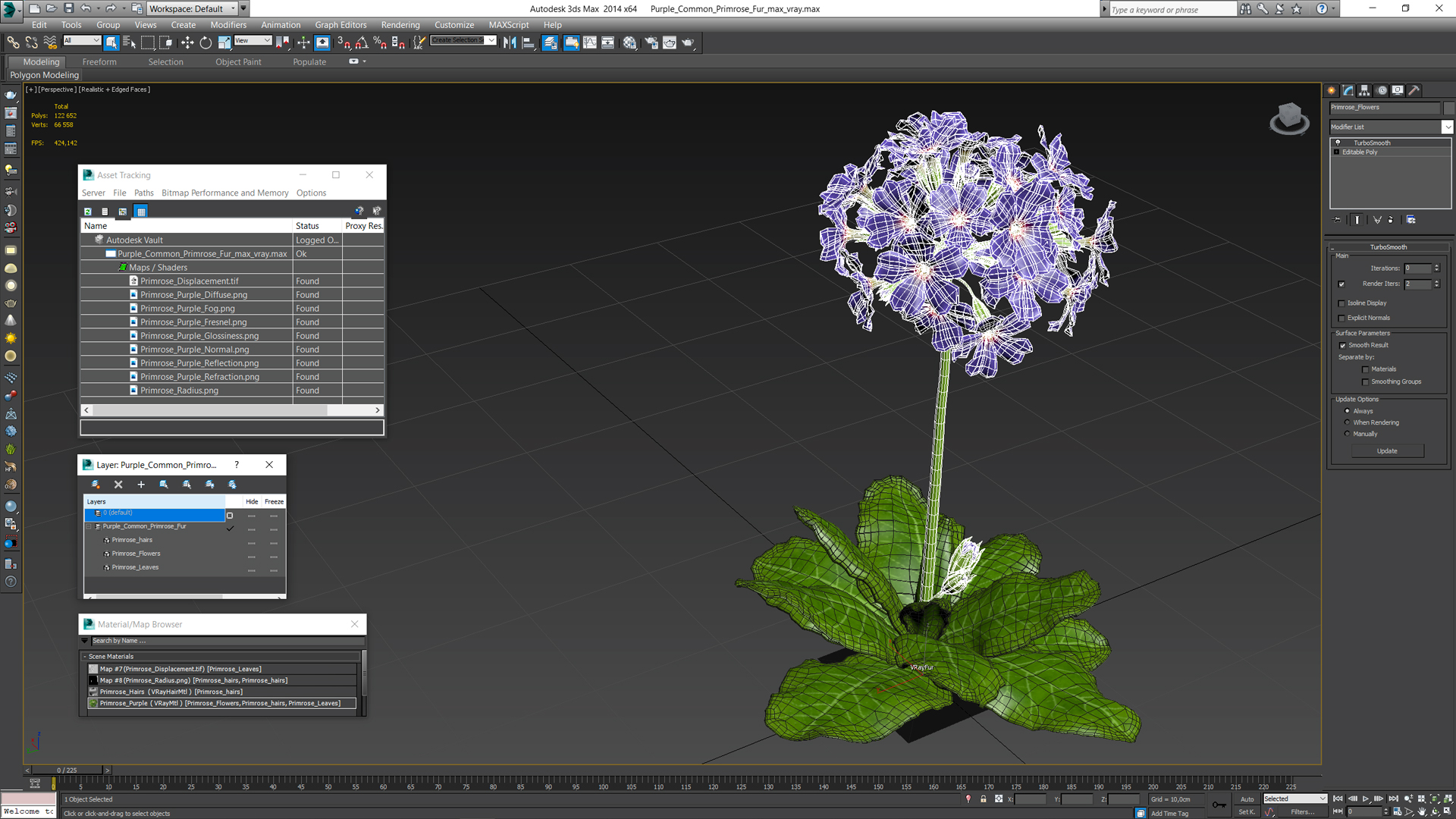
Task: Toggle the Render Iters checkbox
Action: (1341, 284)
